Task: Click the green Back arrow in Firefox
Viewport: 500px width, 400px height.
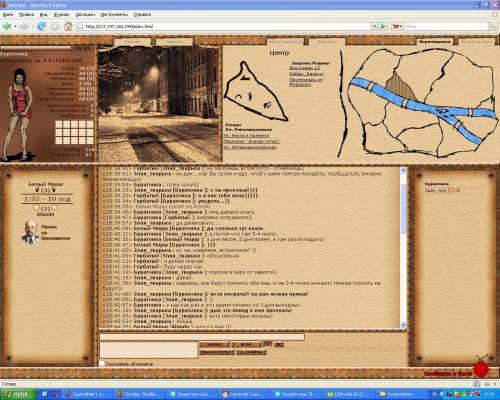Action: pyautogui.click(x=7, y=26)
